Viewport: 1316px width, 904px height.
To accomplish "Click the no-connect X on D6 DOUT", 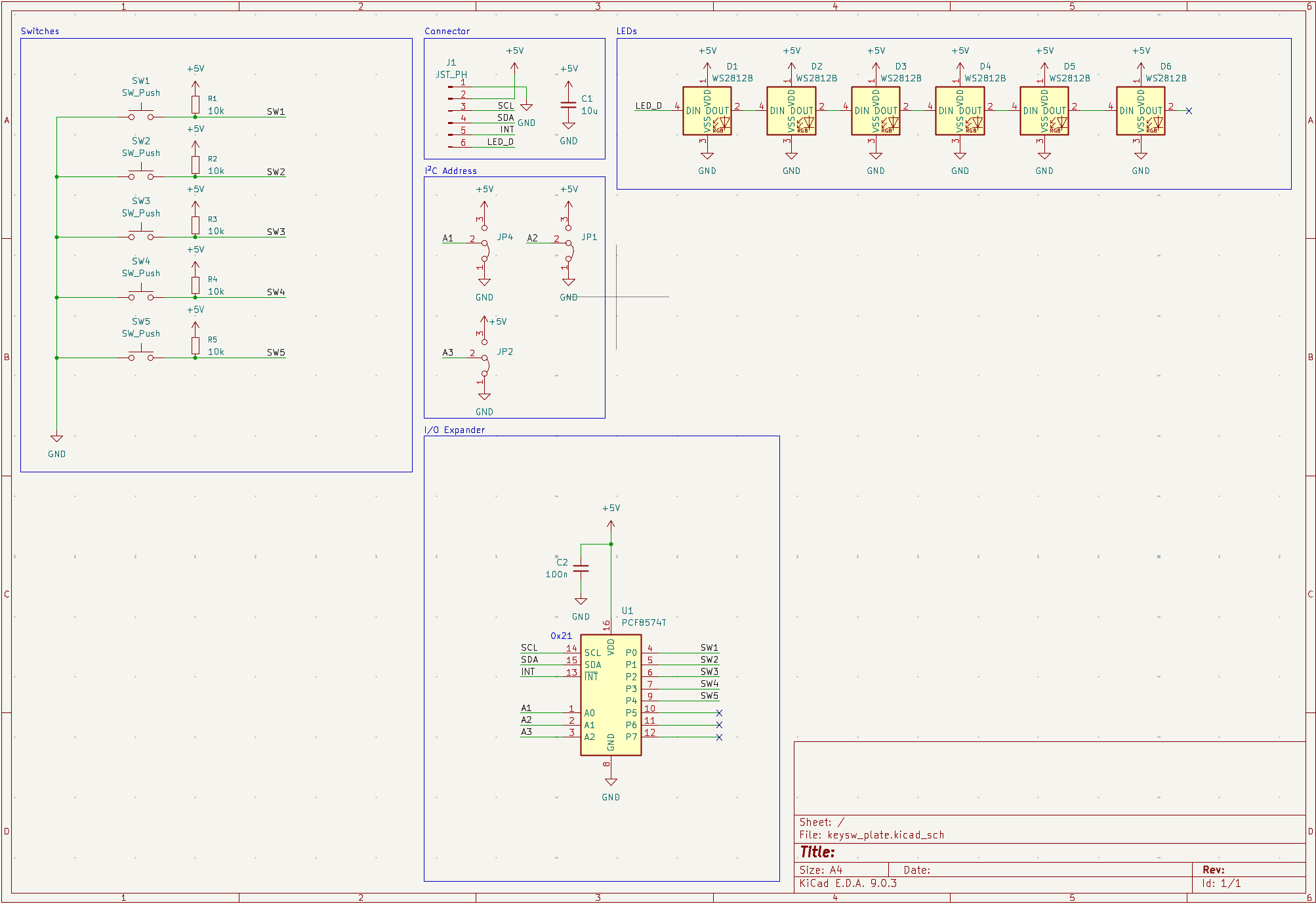I will point(1189,111).
